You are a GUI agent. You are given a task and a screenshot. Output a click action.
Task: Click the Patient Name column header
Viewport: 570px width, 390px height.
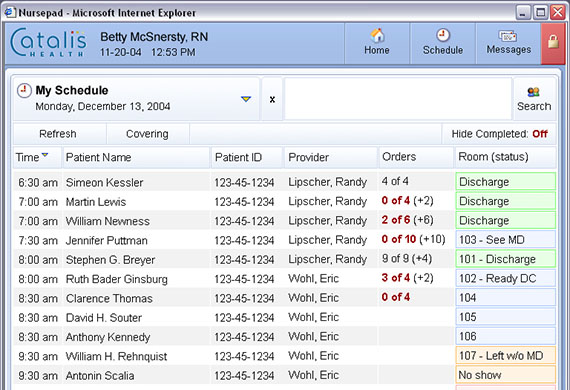[x=136, y=157]
